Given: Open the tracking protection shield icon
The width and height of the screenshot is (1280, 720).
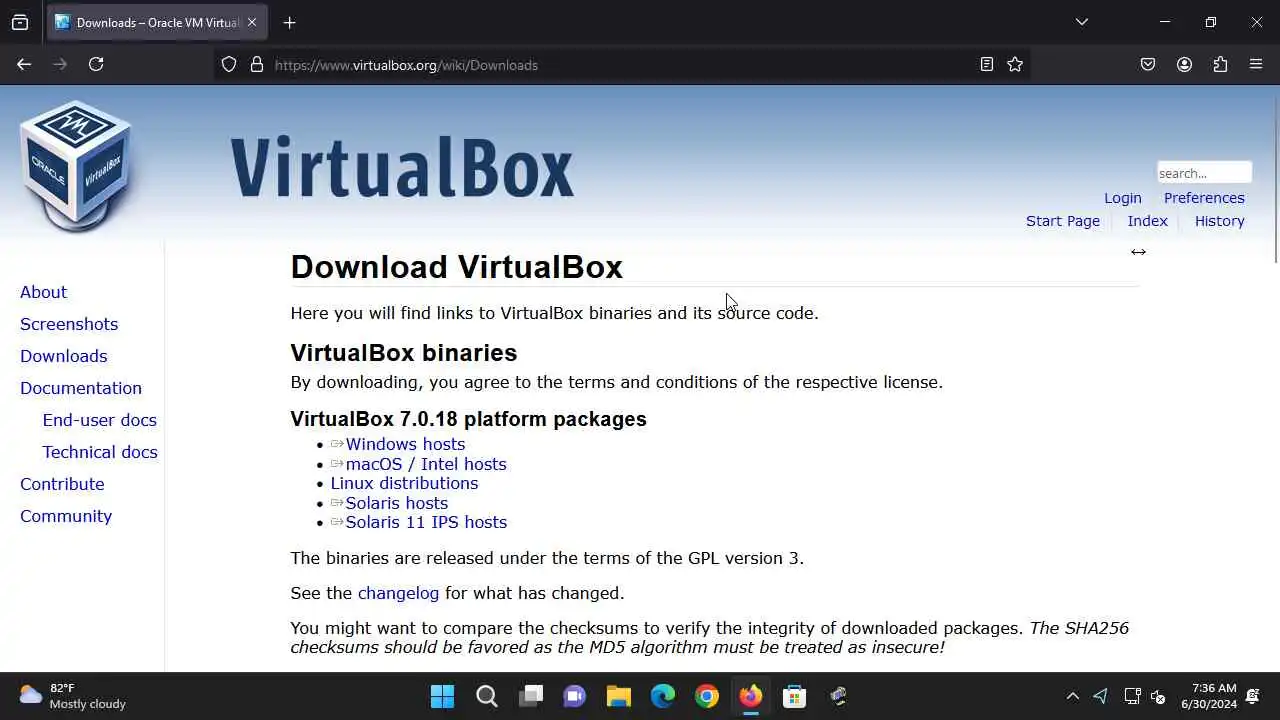Looking at the screenshot, I should click(229, 64).
